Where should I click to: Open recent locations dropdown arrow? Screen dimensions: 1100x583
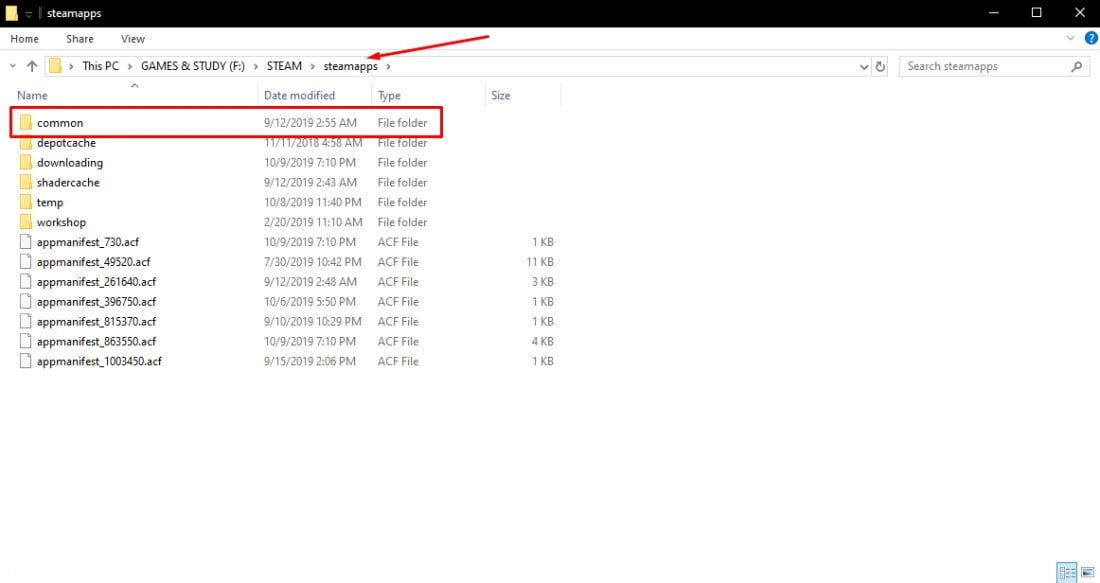12,67
